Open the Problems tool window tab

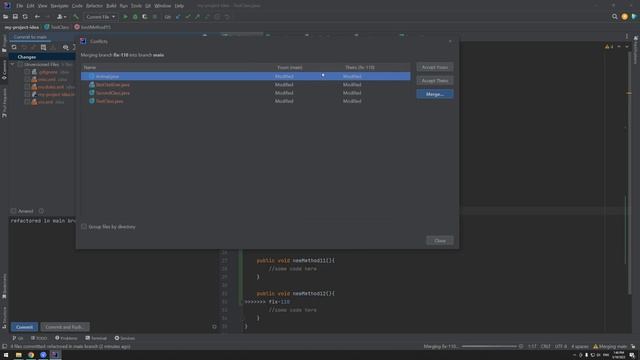tap(66, 338)
